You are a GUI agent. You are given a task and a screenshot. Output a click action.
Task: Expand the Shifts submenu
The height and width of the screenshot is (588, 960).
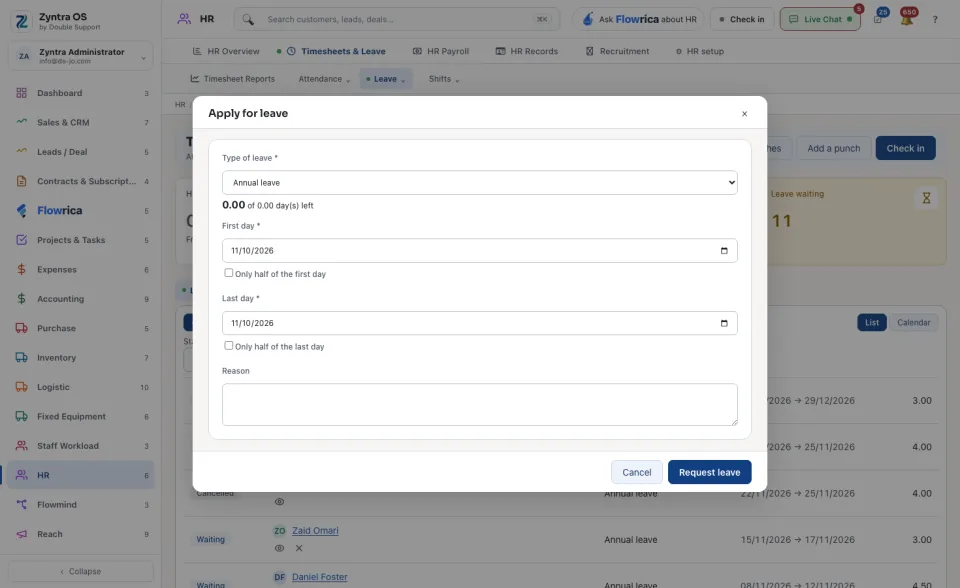click(x=444, y=79)
